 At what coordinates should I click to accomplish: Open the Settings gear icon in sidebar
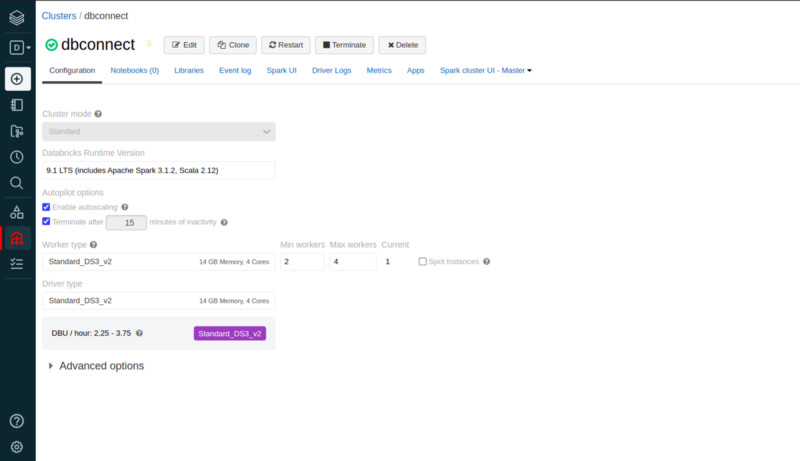[17, 447]
